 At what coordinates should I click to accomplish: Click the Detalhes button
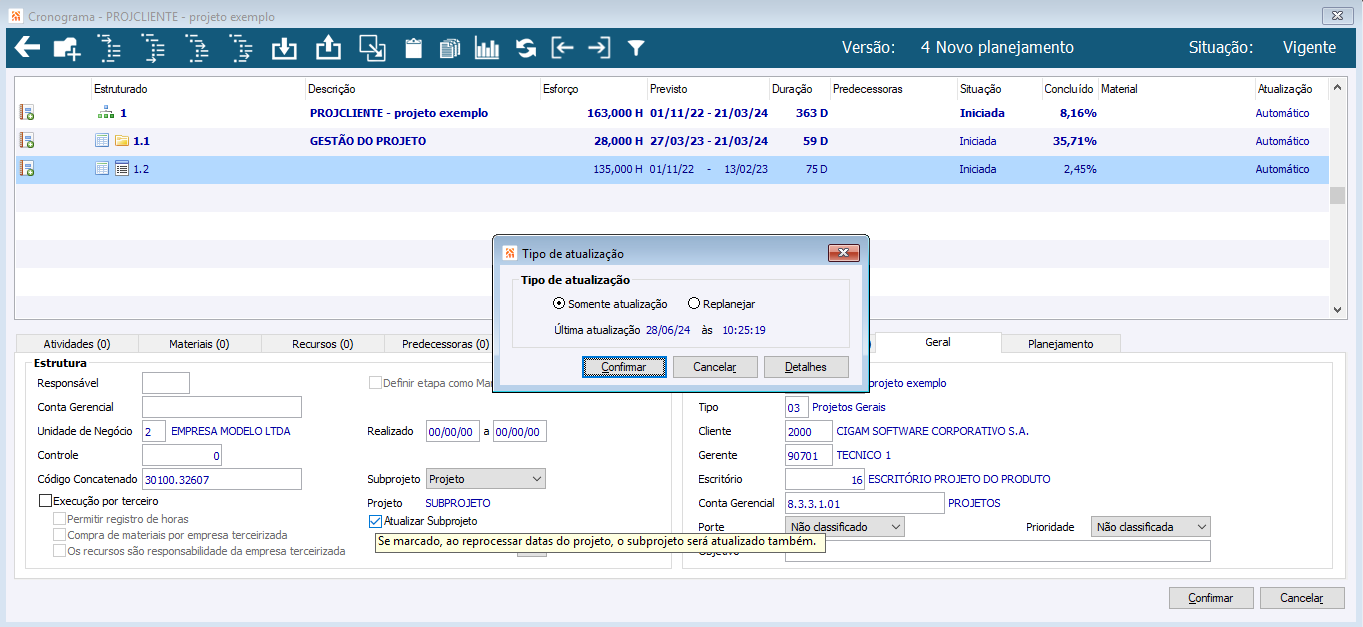(806, 367)
